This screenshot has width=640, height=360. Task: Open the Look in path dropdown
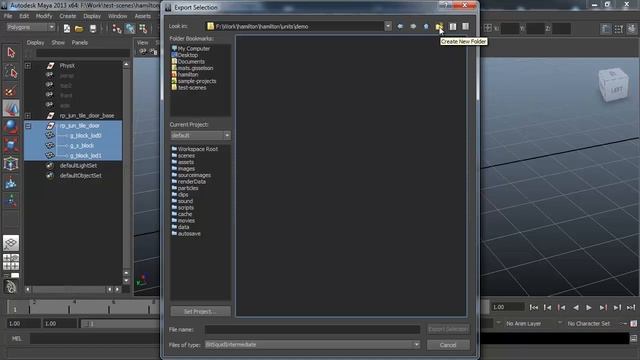(x=388, y=26)
